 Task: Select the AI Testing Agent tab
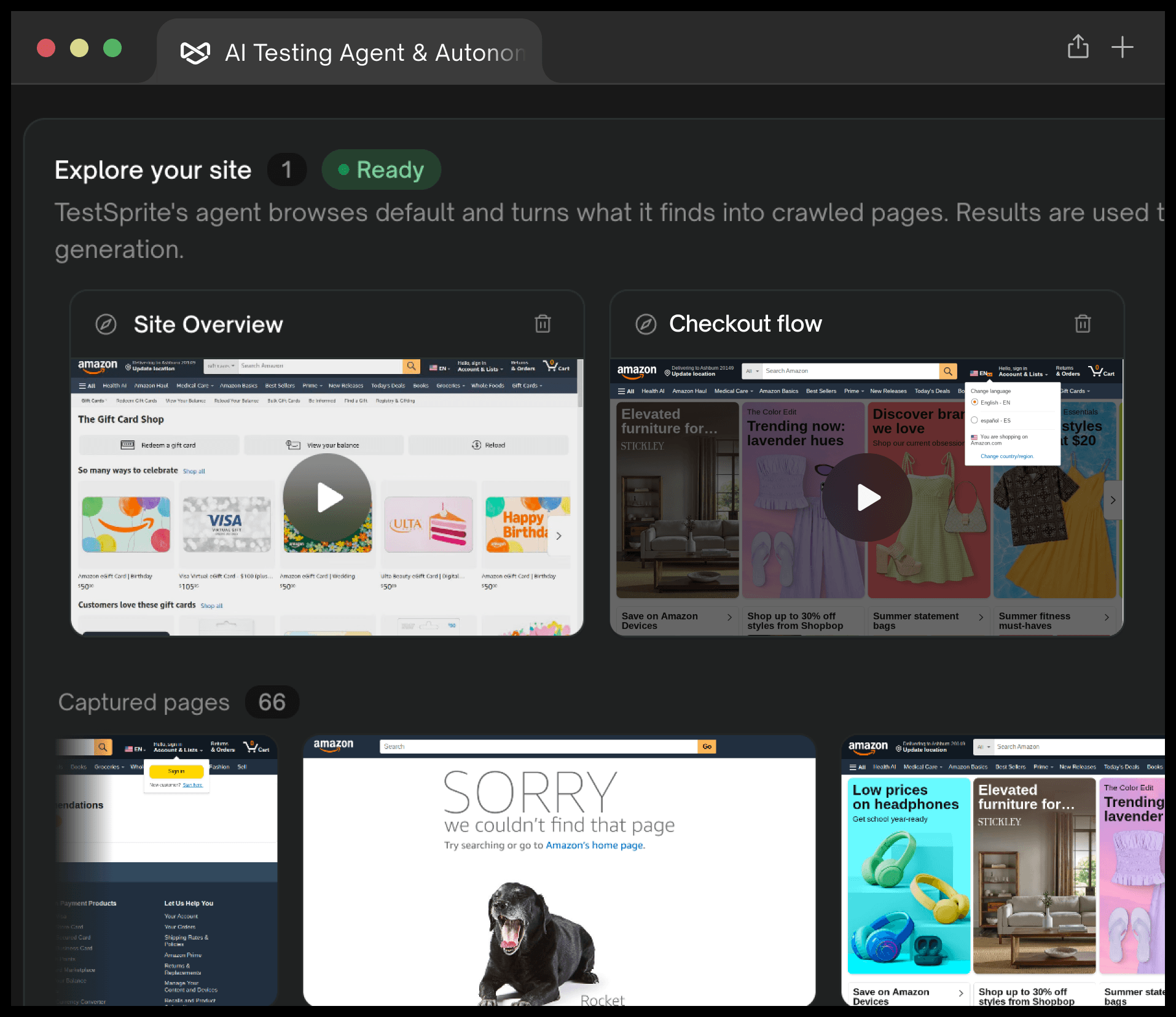[350, 52]
